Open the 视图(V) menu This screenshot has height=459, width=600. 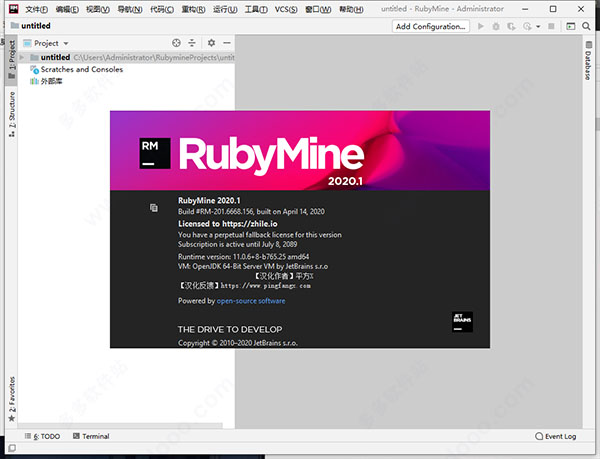tap(98, 9)
